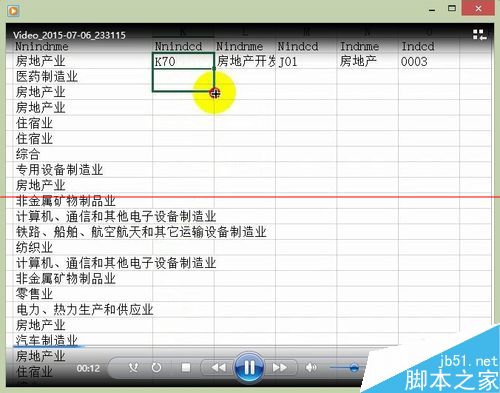Select the cell containing 0003

(429, 61)
